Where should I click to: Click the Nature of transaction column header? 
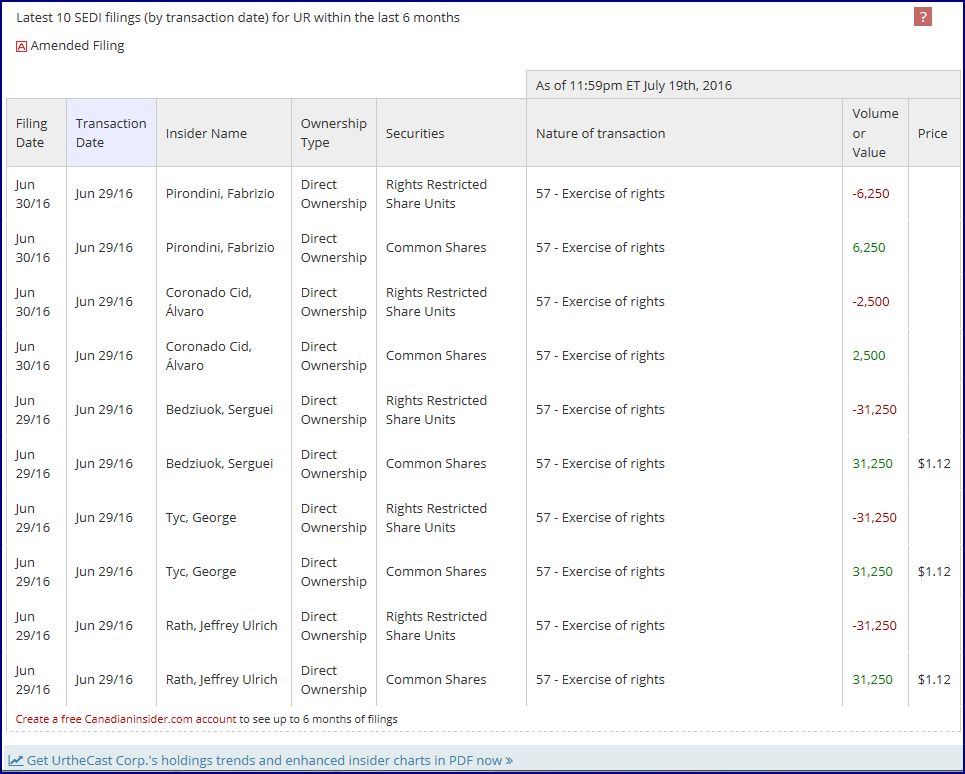tap(600, 133)
